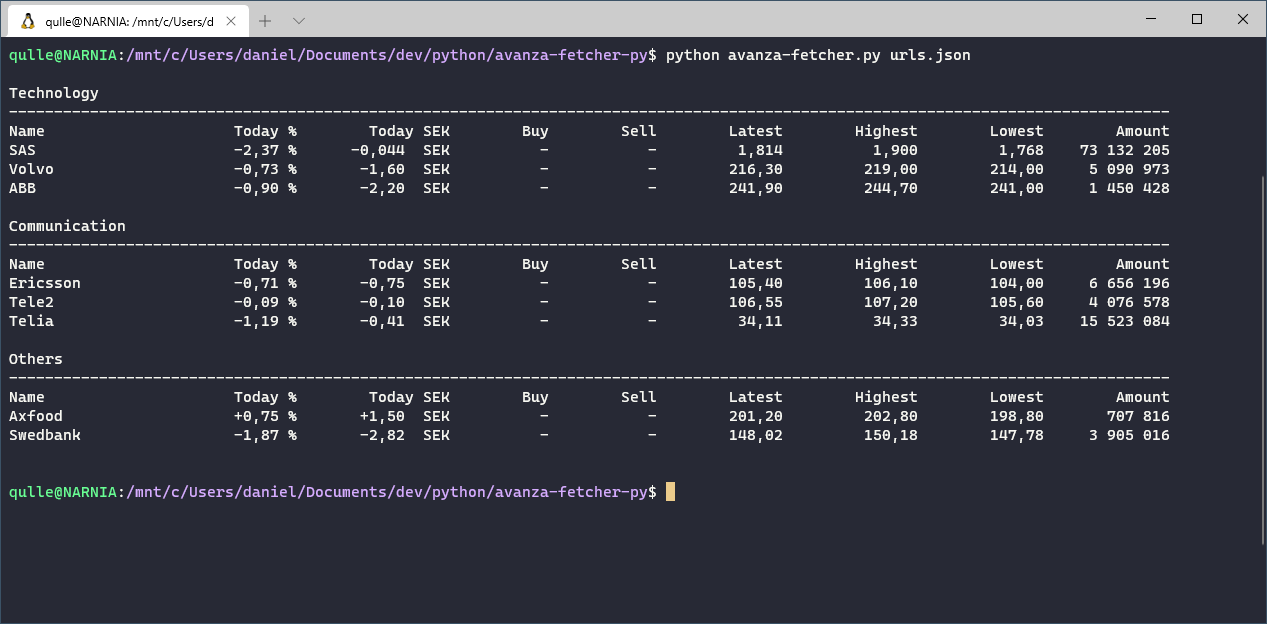This screenshot has height=624, width=1267.
Task: Click the ABB row name
Action: point(22,188)
